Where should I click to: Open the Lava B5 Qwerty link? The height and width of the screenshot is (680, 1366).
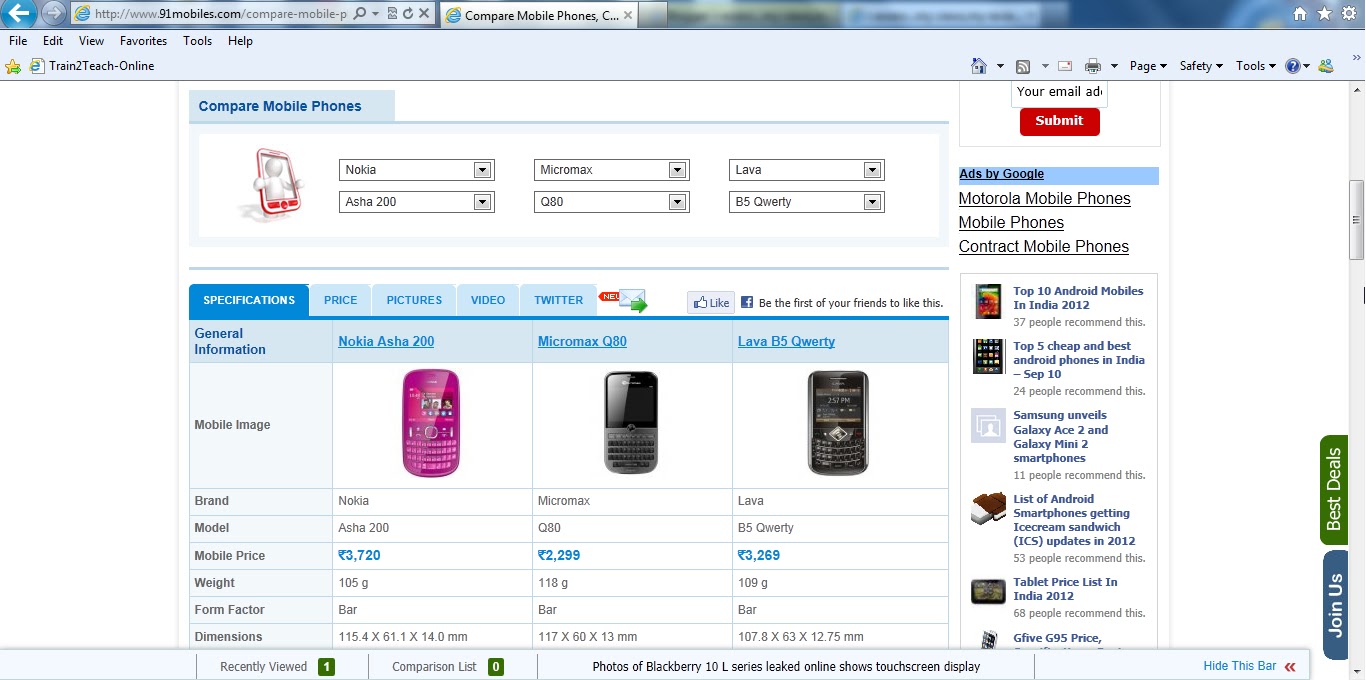[786, 341]
